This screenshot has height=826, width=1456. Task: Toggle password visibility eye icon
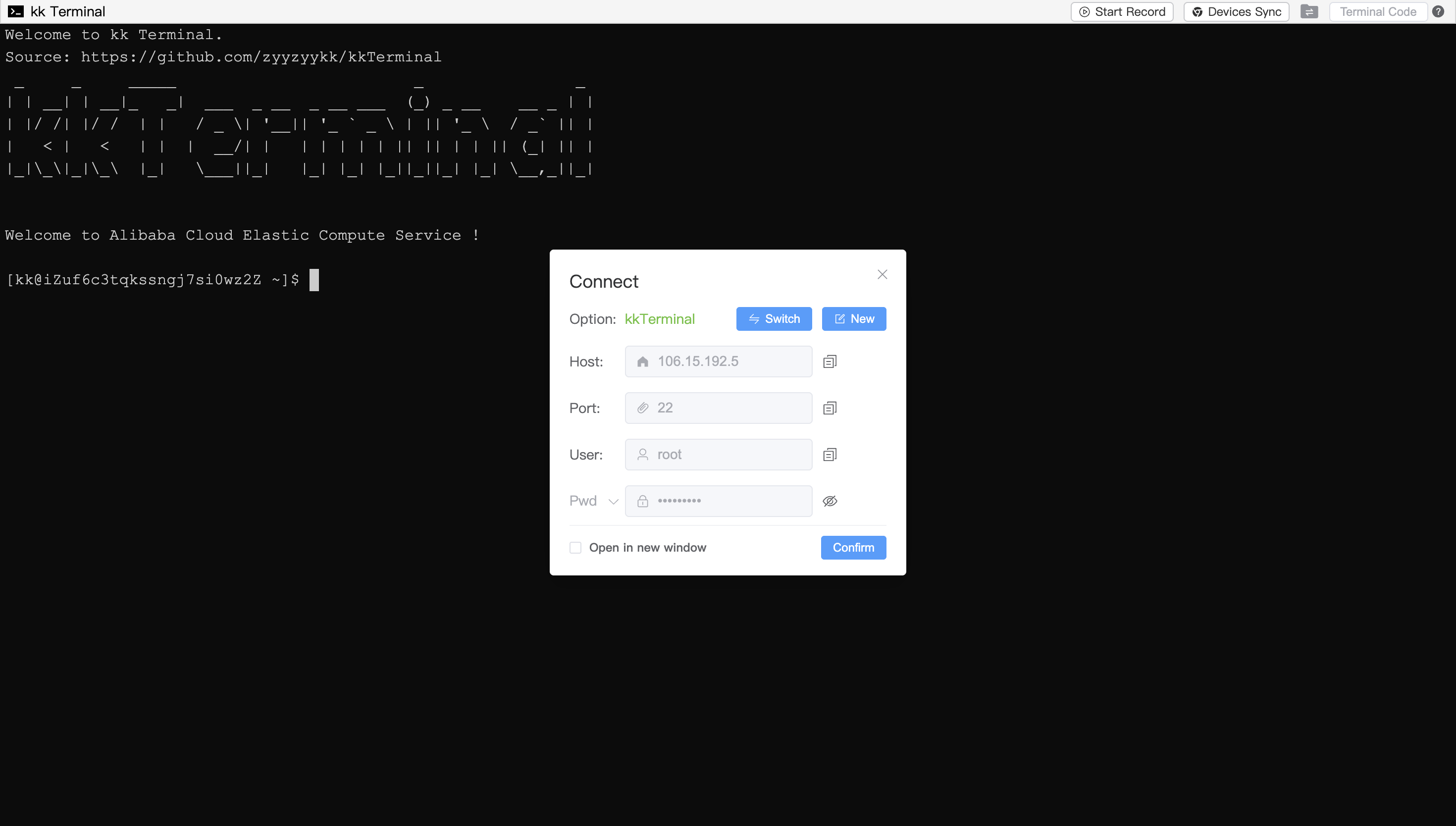(x=829, y=501)
